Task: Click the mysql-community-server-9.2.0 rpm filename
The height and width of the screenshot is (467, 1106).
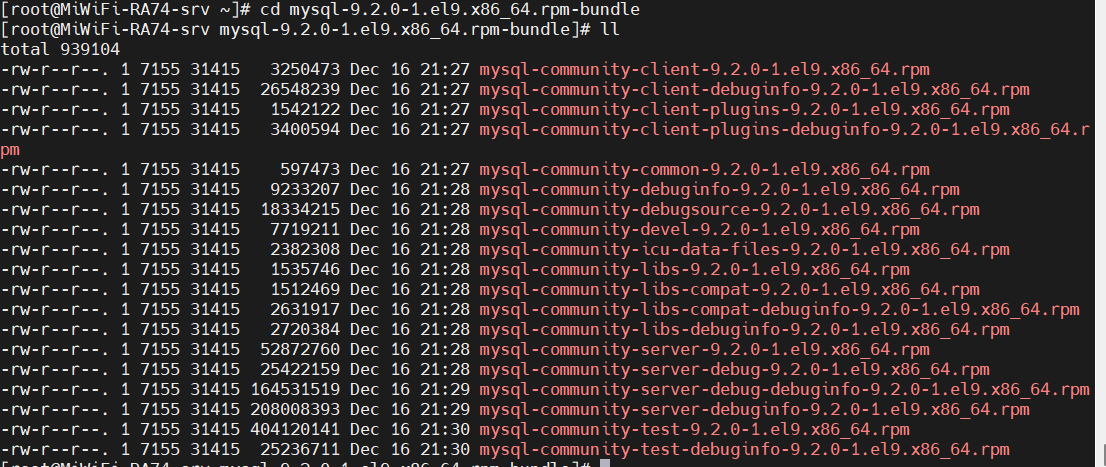Action: coord(704,350)
